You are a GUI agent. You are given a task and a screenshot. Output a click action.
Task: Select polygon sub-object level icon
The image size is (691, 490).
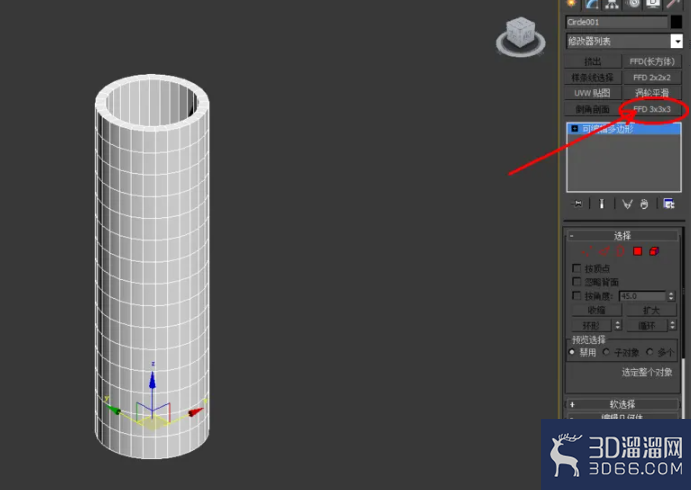pos(637,251)
